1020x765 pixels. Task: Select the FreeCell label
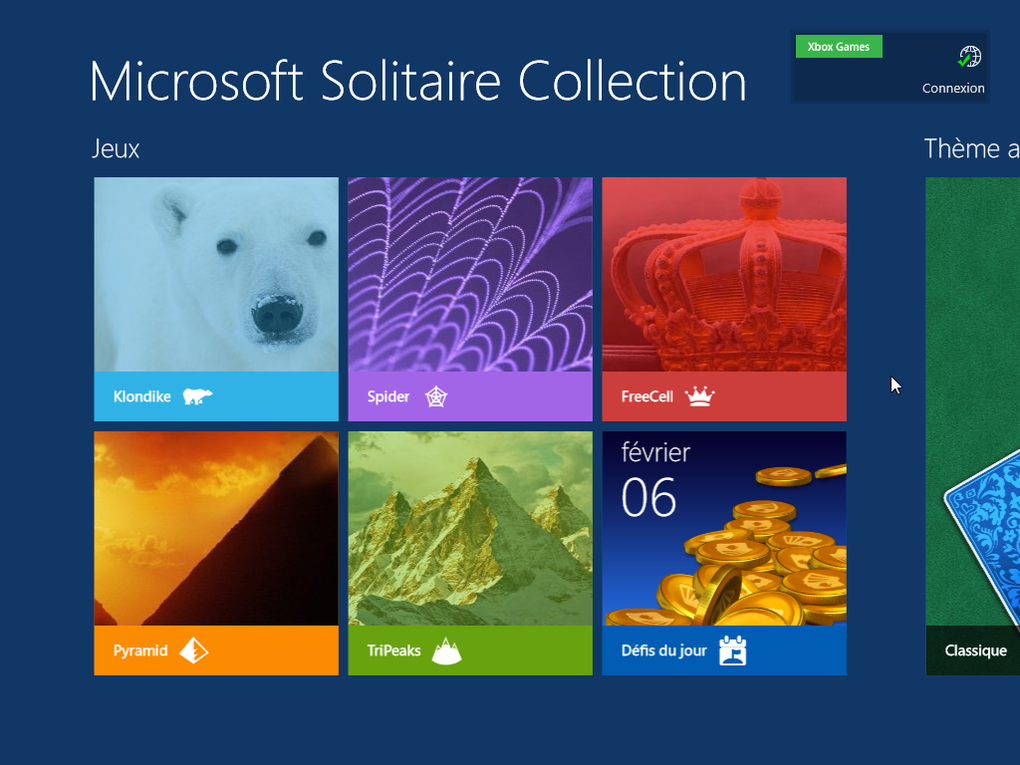[647, 396]
